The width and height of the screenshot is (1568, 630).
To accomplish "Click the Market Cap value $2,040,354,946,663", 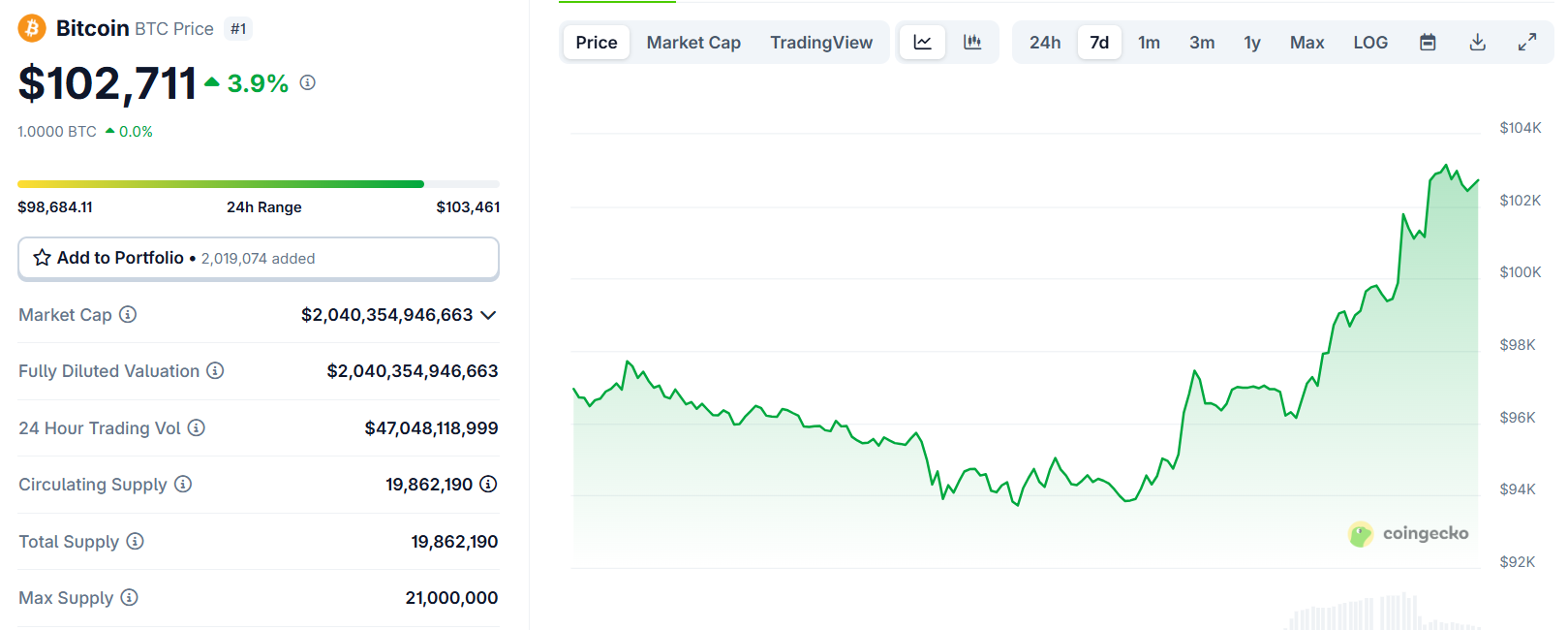I will tap(387, 315).
